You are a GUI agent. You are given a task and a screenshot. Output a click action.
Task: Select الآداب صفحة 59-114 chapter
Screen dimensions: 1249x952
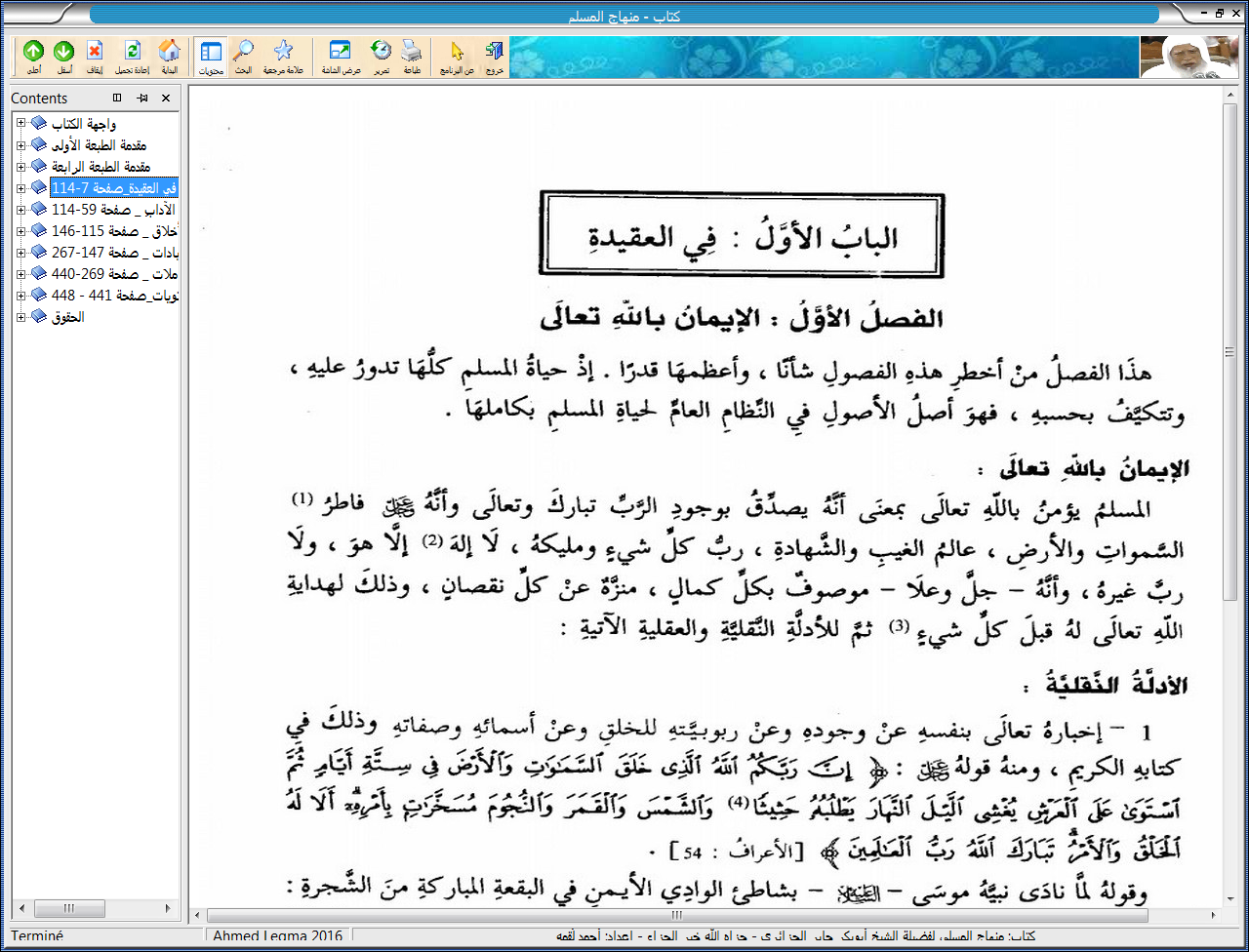pos(113,209)
